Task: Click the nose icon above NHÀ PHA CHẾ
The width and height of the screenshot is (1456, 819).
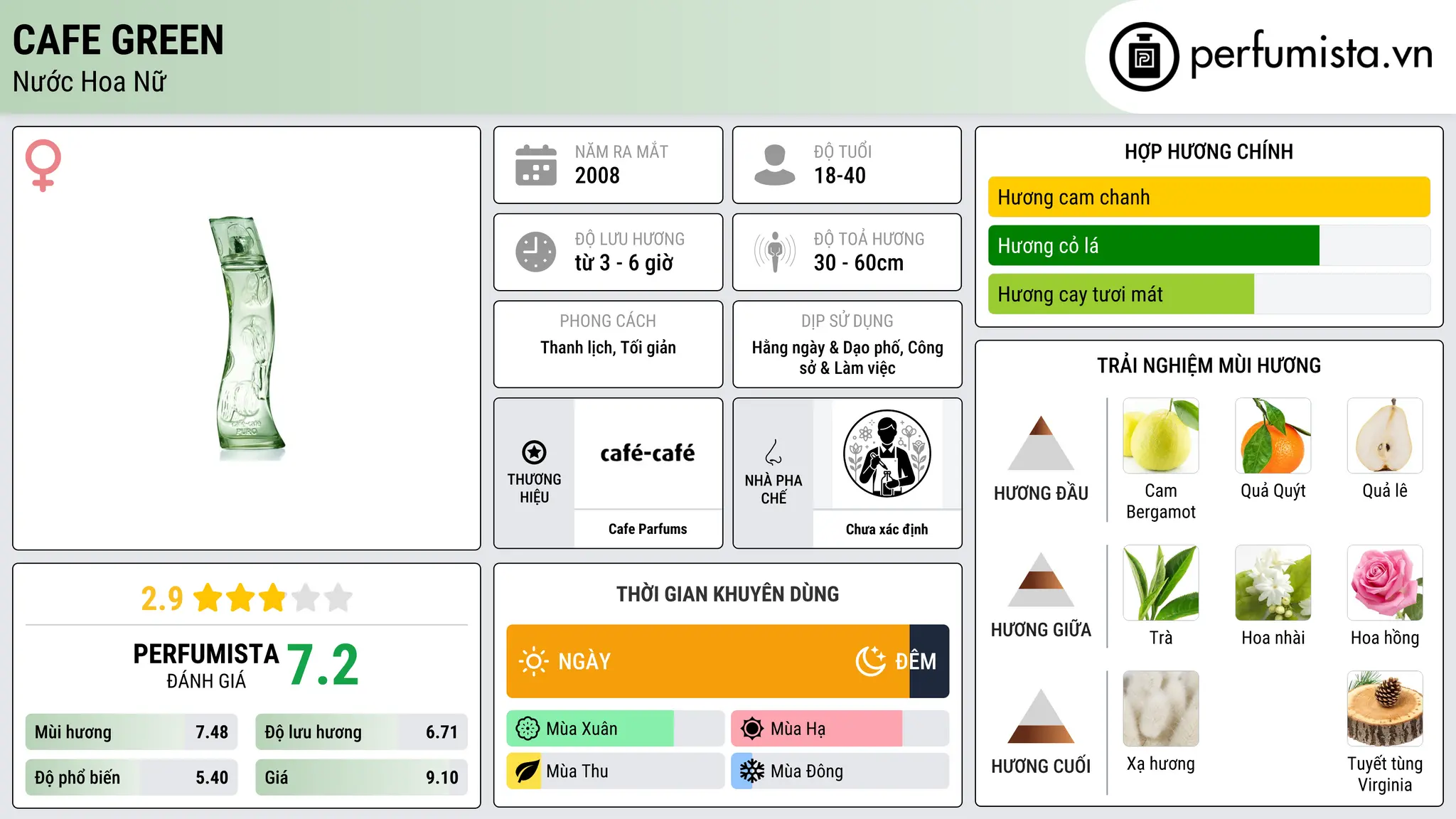Action: tap(773, 452)
